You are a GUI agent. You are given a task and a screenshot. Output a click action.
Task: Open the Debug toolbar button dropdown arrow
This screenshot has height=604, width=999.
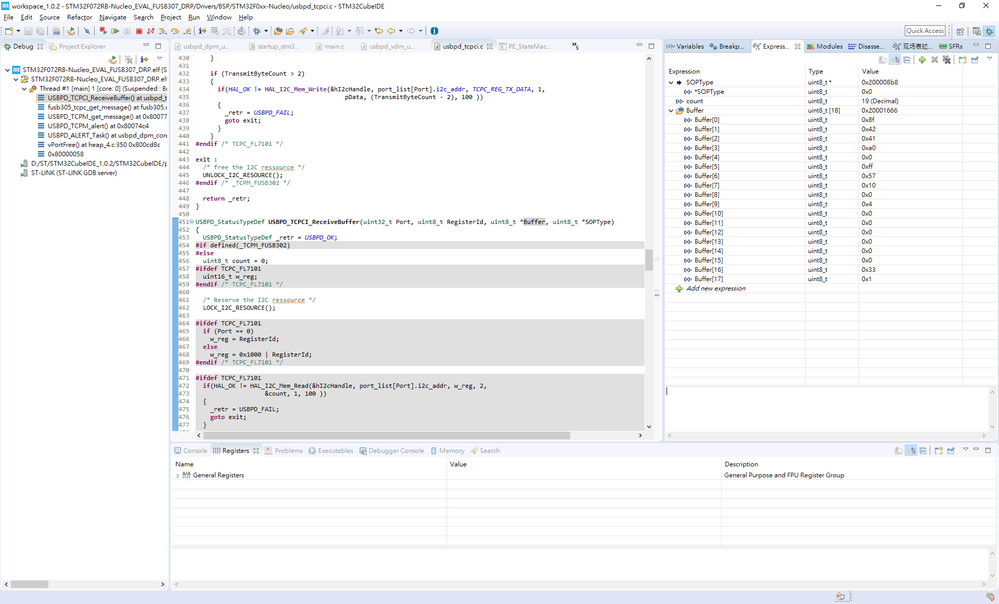tap(266, 31)
